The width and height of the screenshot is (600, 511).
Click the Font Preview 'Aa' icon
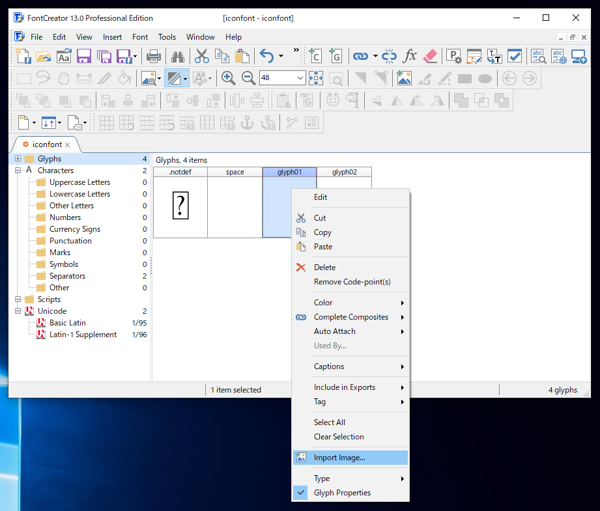64,56
